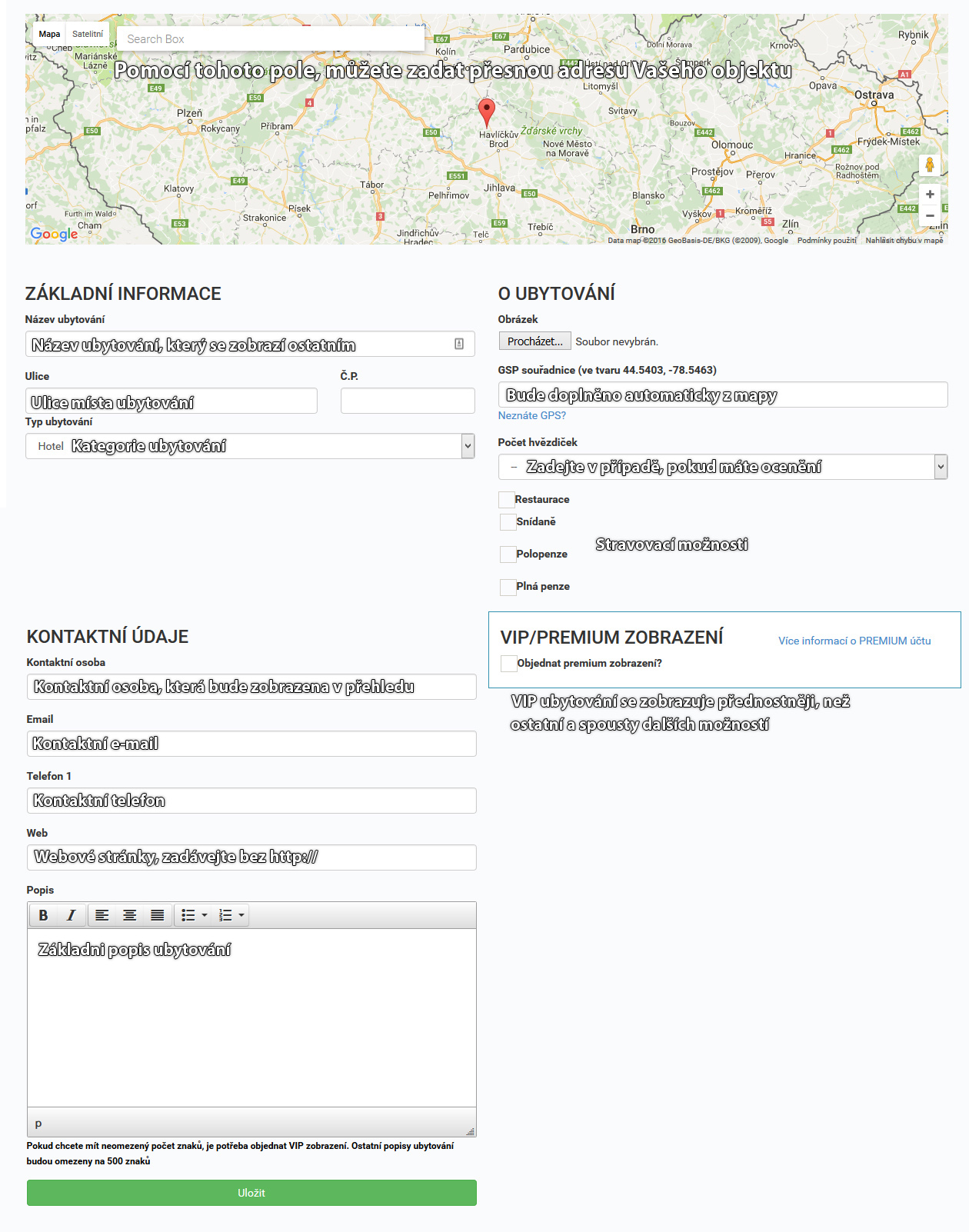Click the autofill icon in Název ubytování

tap(459, 344)
